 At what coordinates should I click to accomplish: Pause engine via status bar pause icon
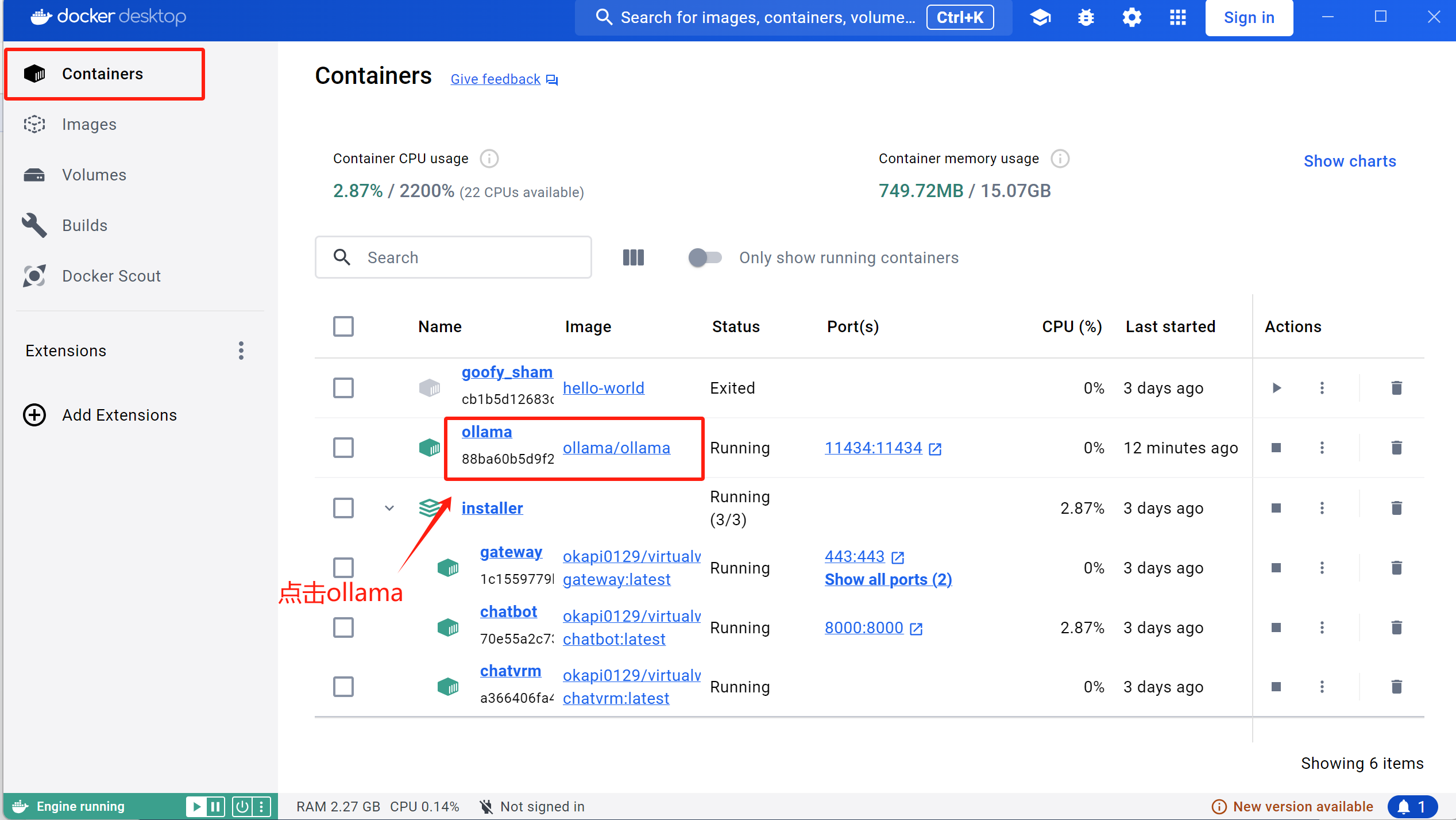point(215,807)
